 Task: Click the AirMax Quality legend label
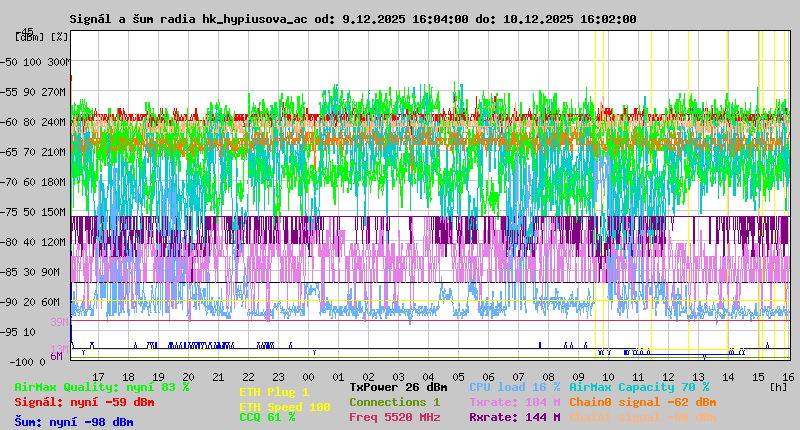pos(100,387)
